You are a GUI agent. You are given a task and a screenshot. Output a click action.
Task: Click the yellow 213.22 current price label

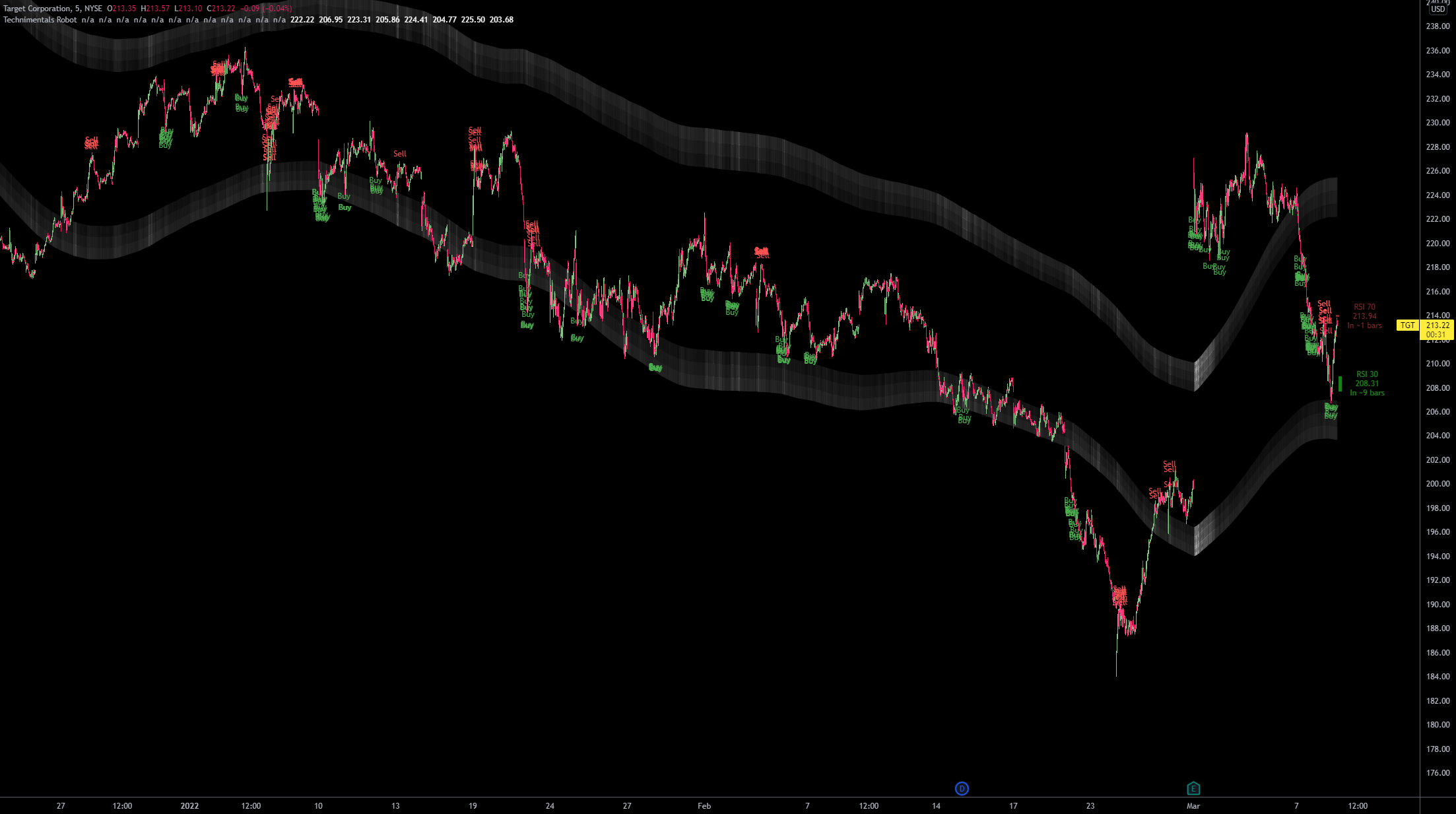click(1438, 325)
